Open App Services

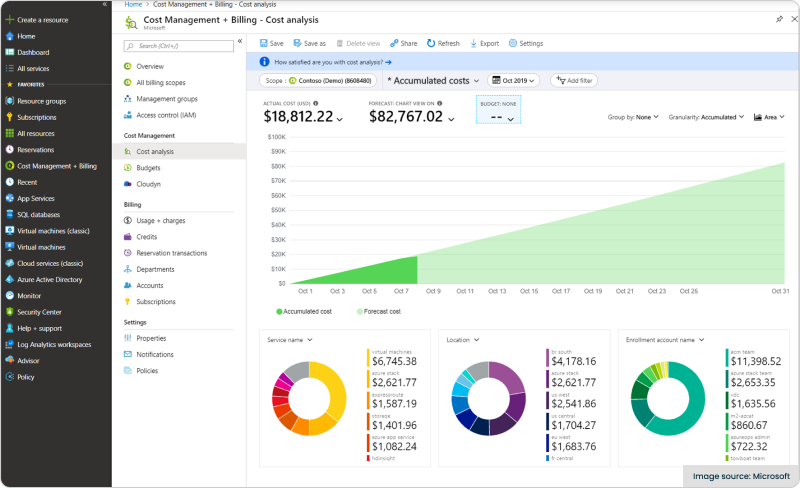(x=36, y=199)
